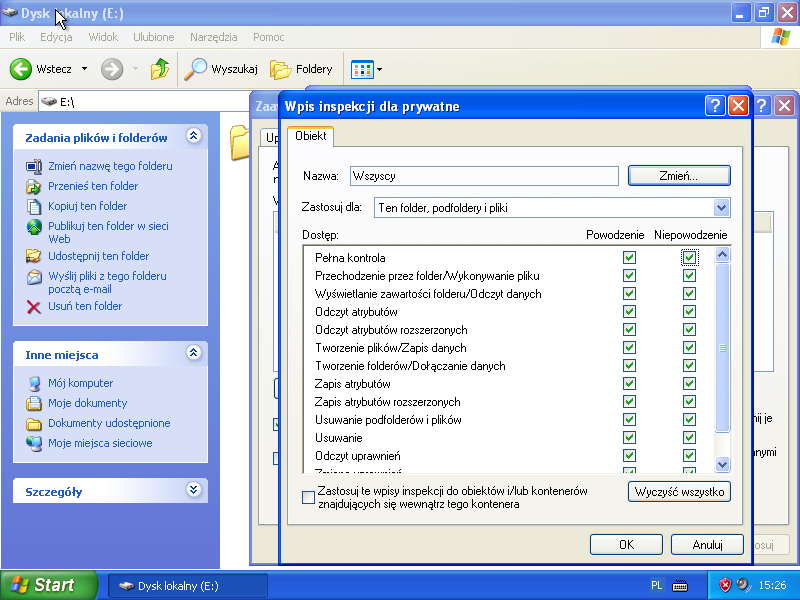This screenshot has width=800, height=600.
Task: Enable Zastosuj te wpisy inspekcji checkbox
Action: tap(308, 497)
